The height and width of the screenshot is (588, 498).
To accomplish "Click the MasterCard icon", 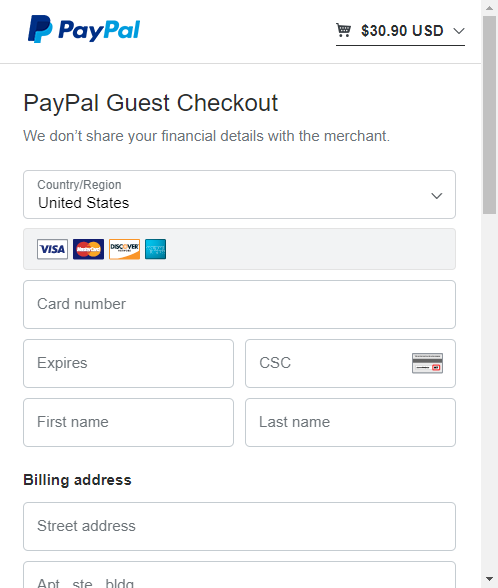I will [88, 249].
